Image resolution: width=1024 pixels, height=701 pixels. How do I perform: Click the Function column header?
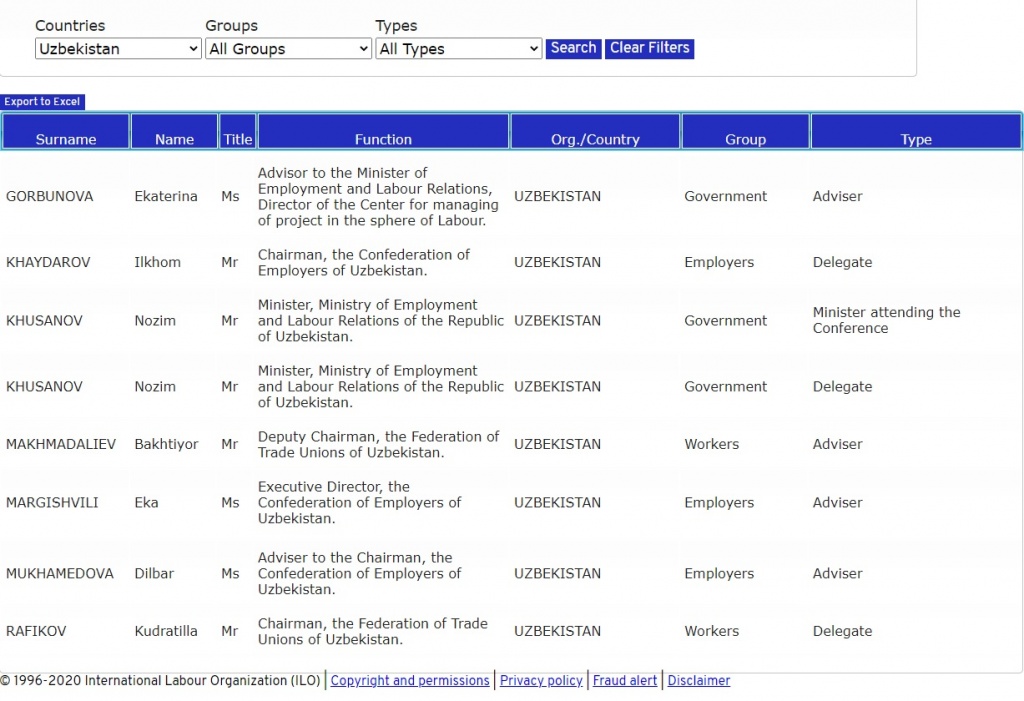pyautogui.click(x=383, y=139)
